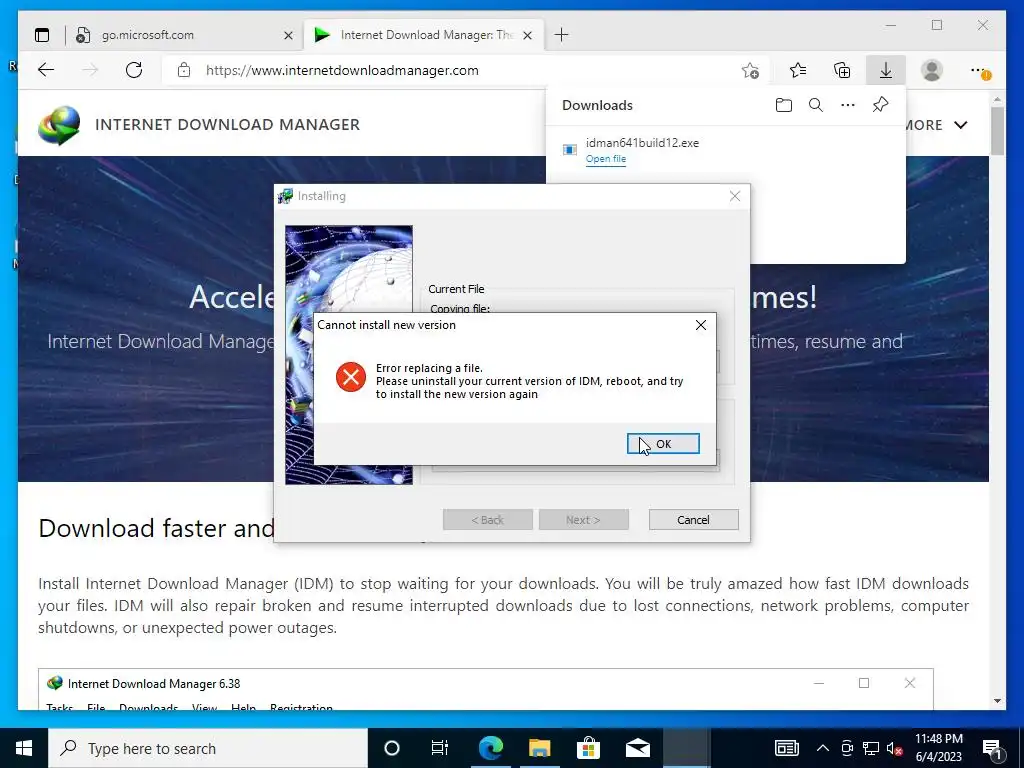This screenshot has height=768, width=1024.
Task: Open Task View on taskbar
Action: point(440,748)
